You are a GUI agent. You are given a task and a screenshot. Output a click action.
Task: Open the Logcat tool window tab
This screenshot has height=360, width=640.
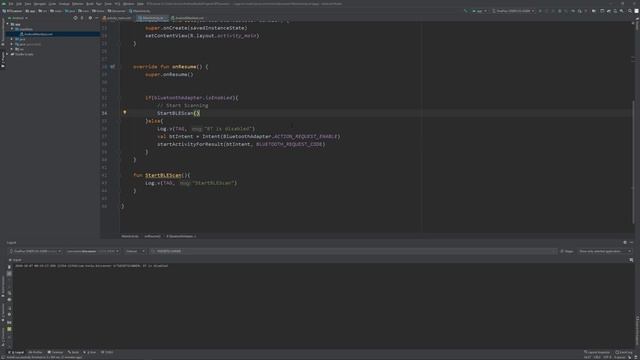pos(16,352)
